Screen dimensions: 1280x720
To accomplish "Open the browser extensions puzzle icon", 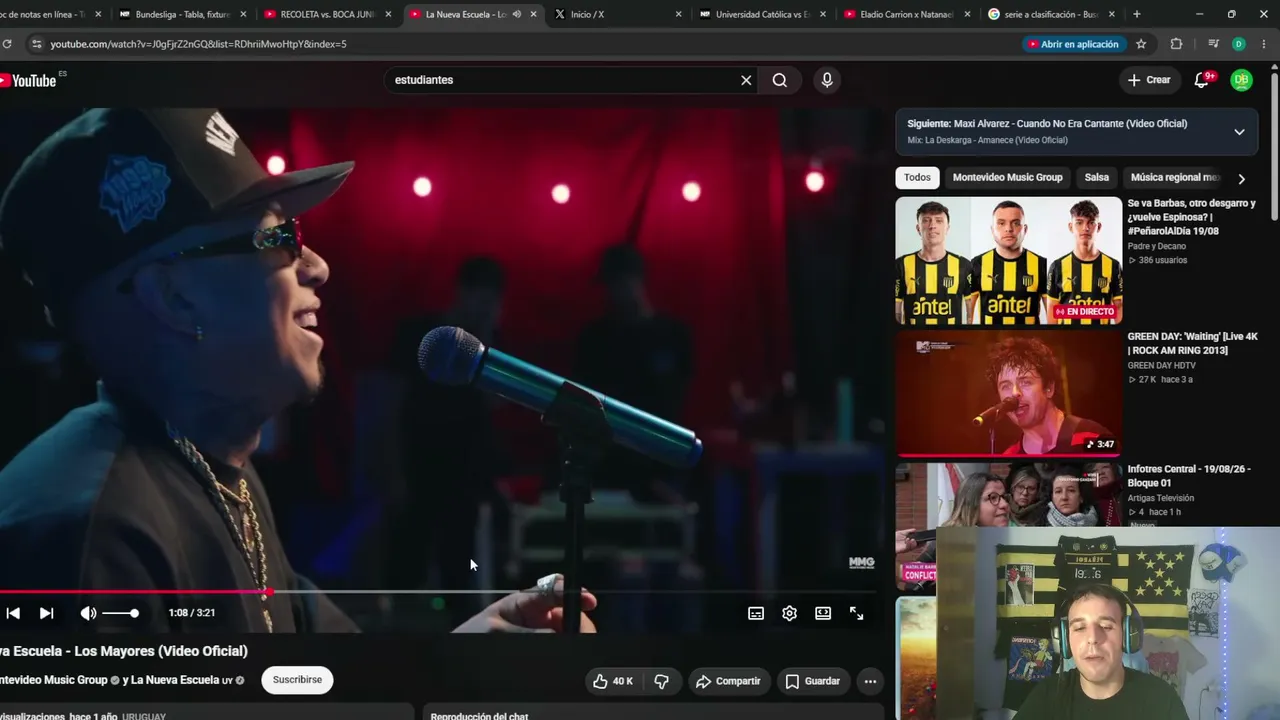I will (x=1176, y=44).
